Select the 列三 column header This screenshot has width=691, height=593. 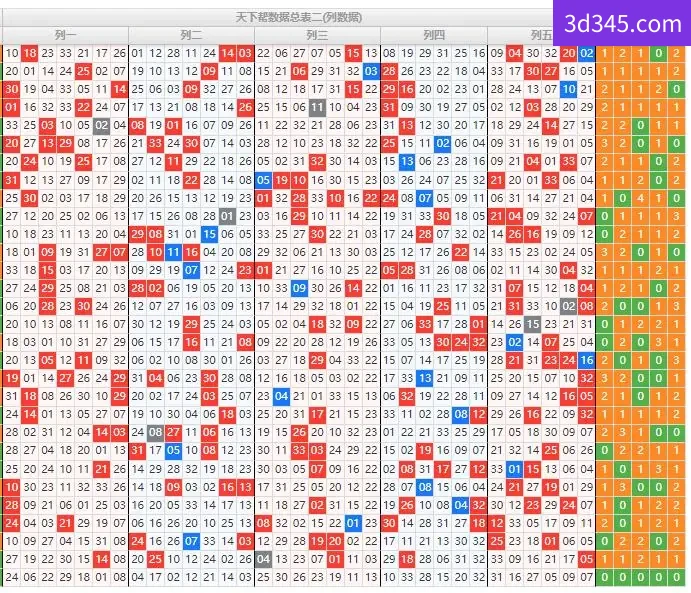click(x=317, y=35)
